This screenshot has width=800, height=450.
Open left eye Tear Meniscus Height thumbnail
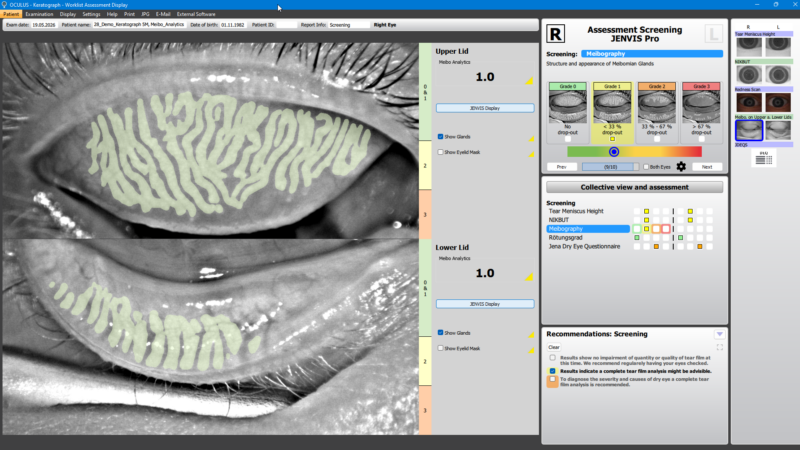pyautogui.click(x=778, y=47)
